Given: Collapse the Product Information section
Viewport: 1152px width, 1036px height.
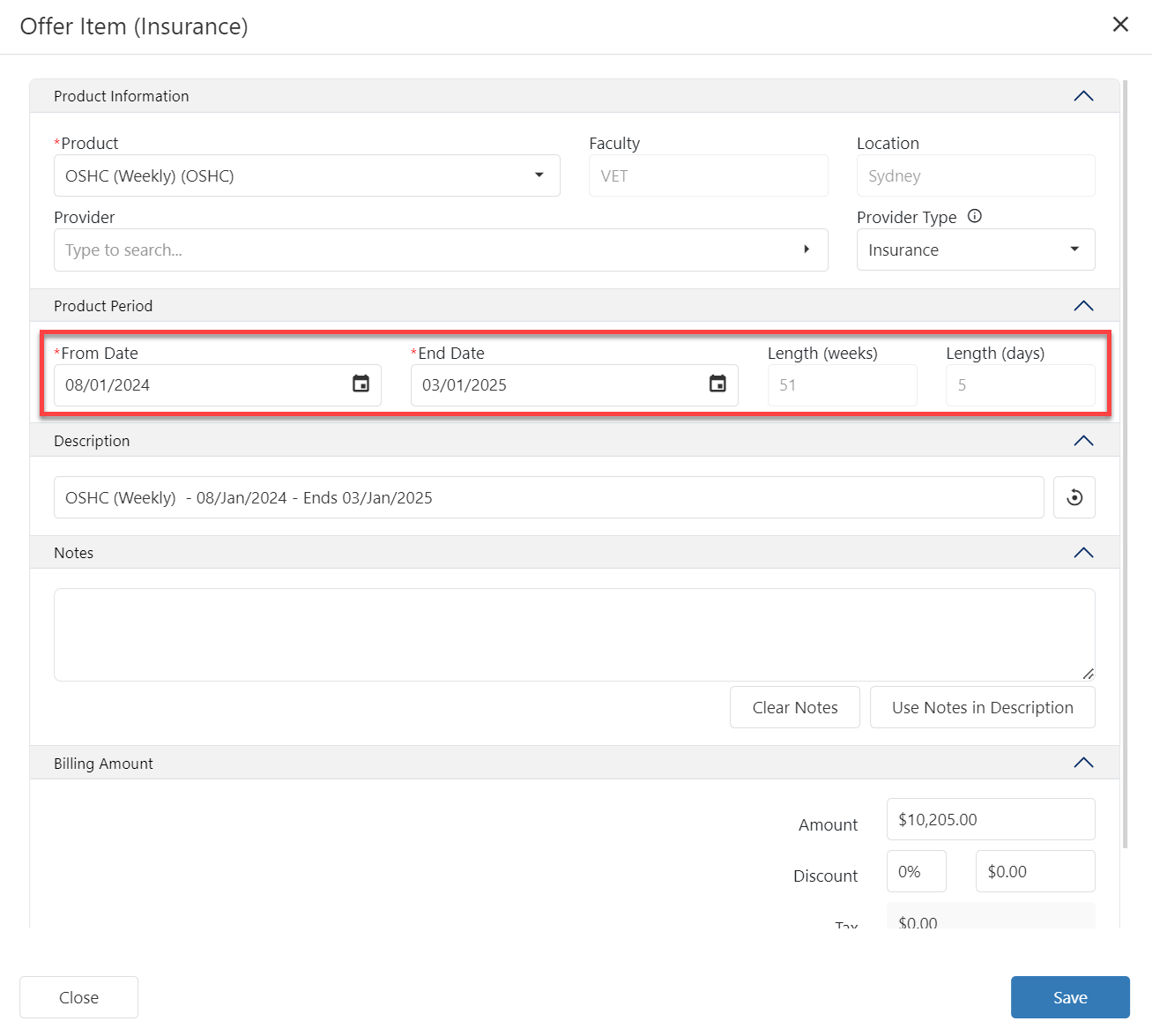Looking at the screenshot, I should 1083,96.
